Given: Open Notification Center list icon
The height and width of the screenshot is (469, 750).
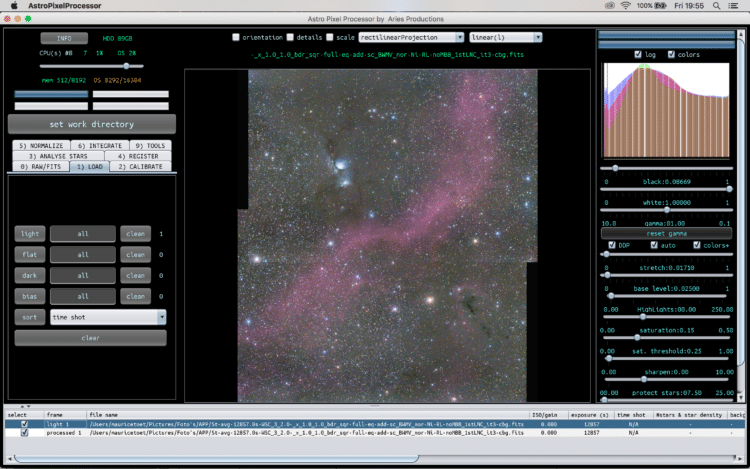Looking at the screenshot, I should [733, 6].
